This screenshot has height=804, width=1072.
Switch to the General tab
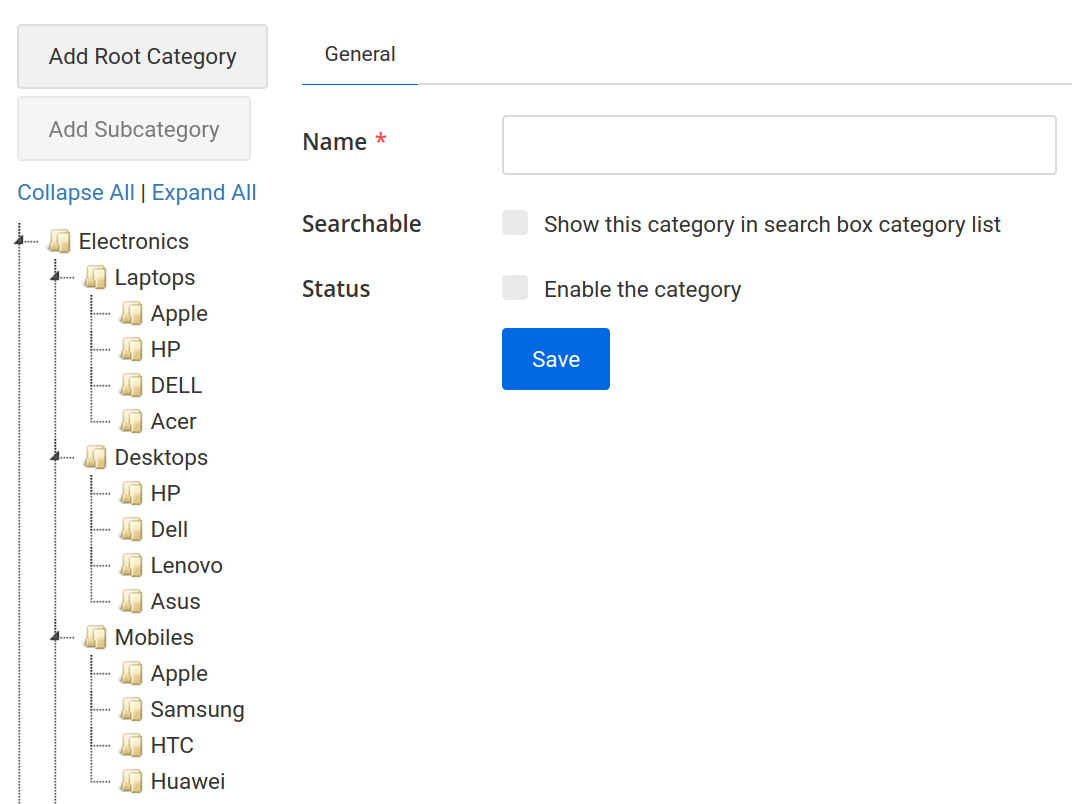[359, 54]
